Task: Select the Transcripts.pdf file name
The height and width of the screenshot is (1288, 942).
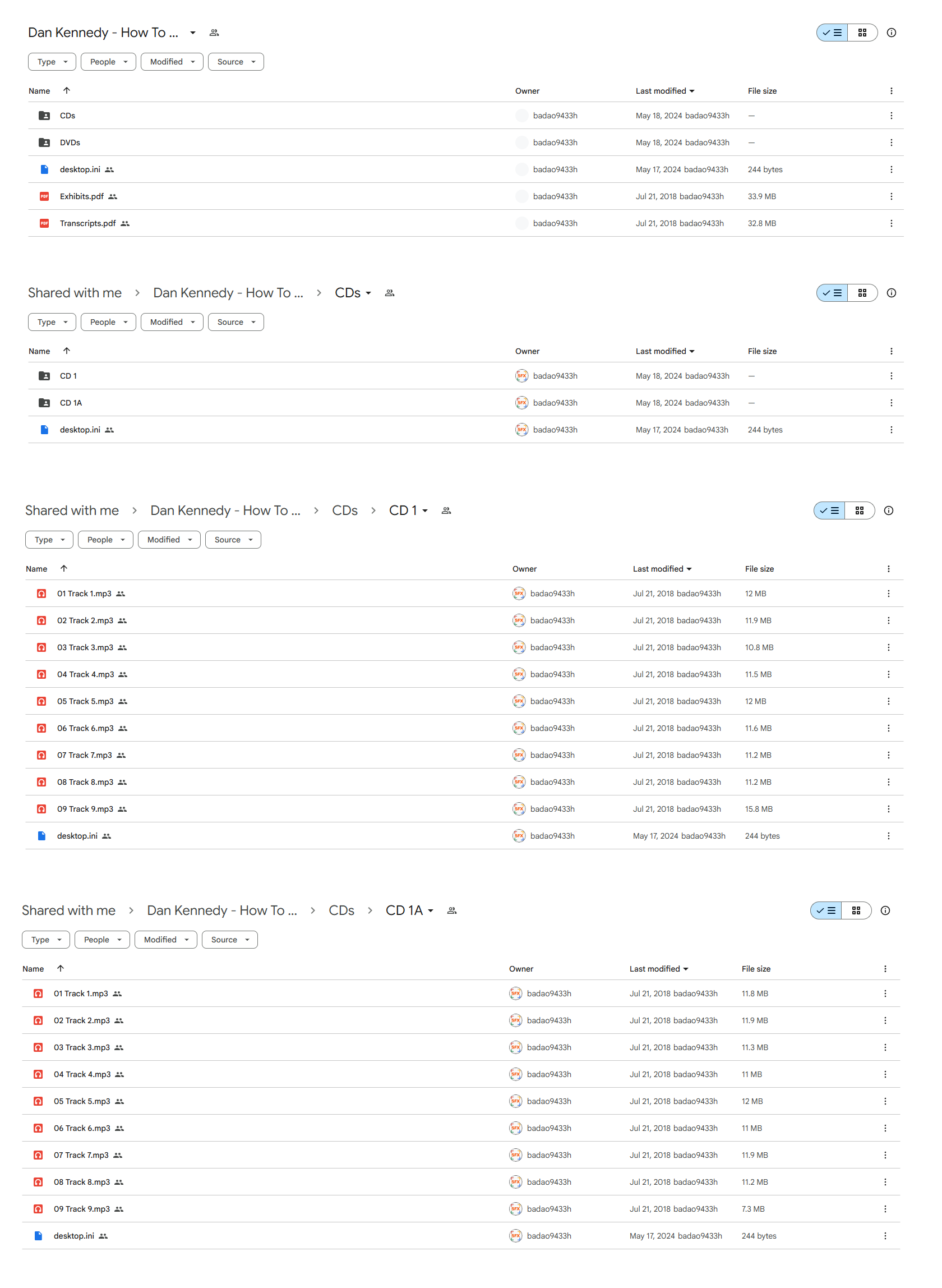Action: pos(88,223)
